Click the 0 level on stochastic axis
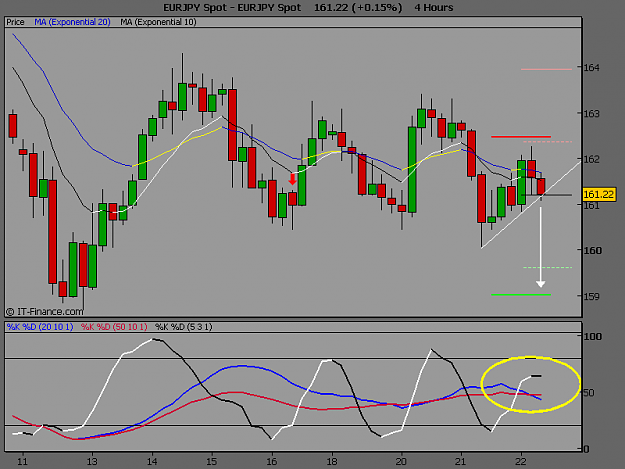The width and height of the screenshot is (625, 469). pyautogui.click(x=586, y=449)
